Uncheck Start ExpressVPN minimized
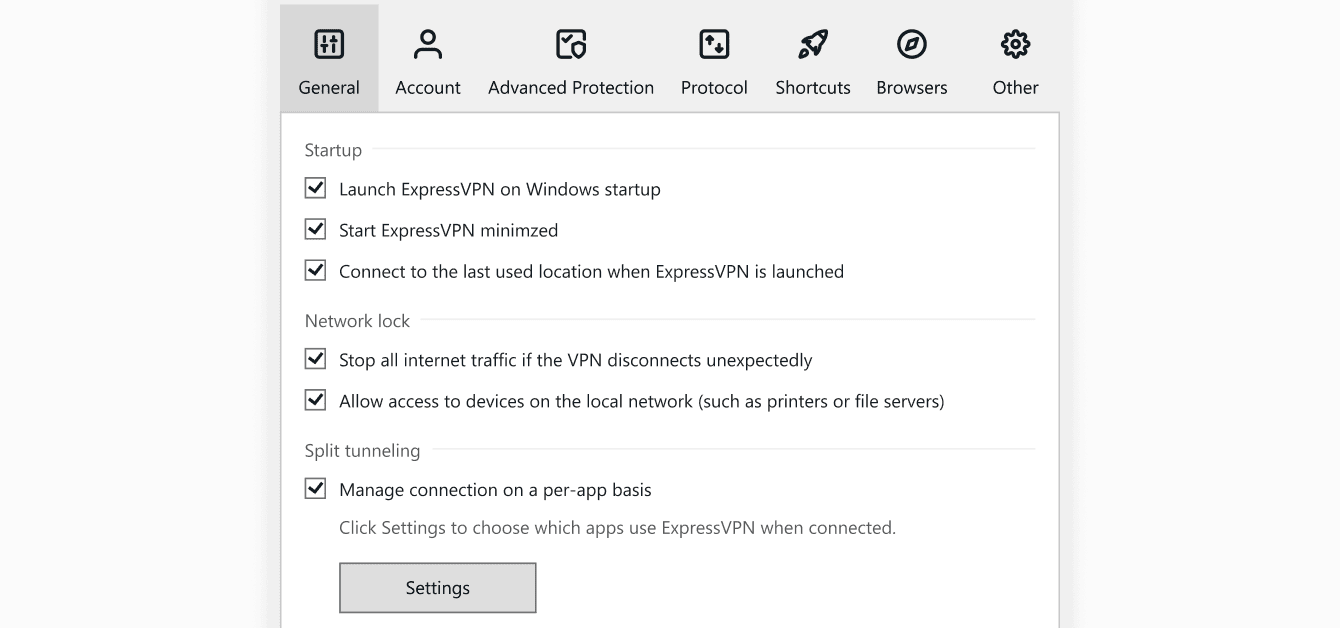1340x628 pixels. [x=316, y=230]
